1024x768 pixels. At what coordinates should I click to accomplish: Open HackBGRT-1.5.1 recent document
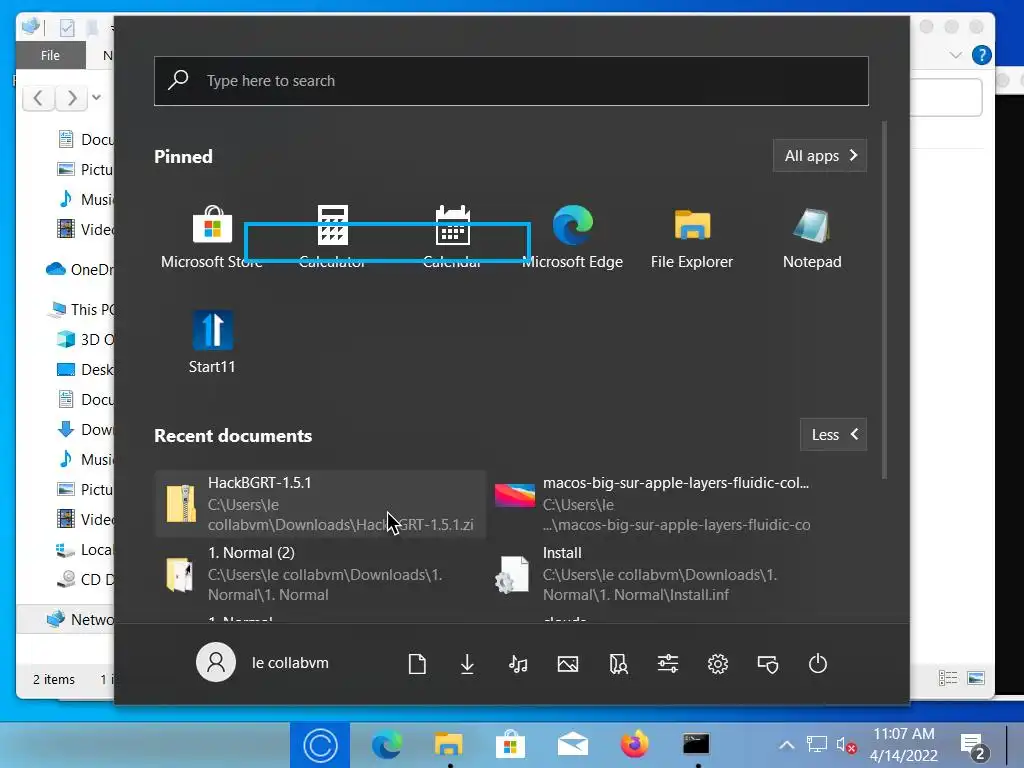coord(321,504)
